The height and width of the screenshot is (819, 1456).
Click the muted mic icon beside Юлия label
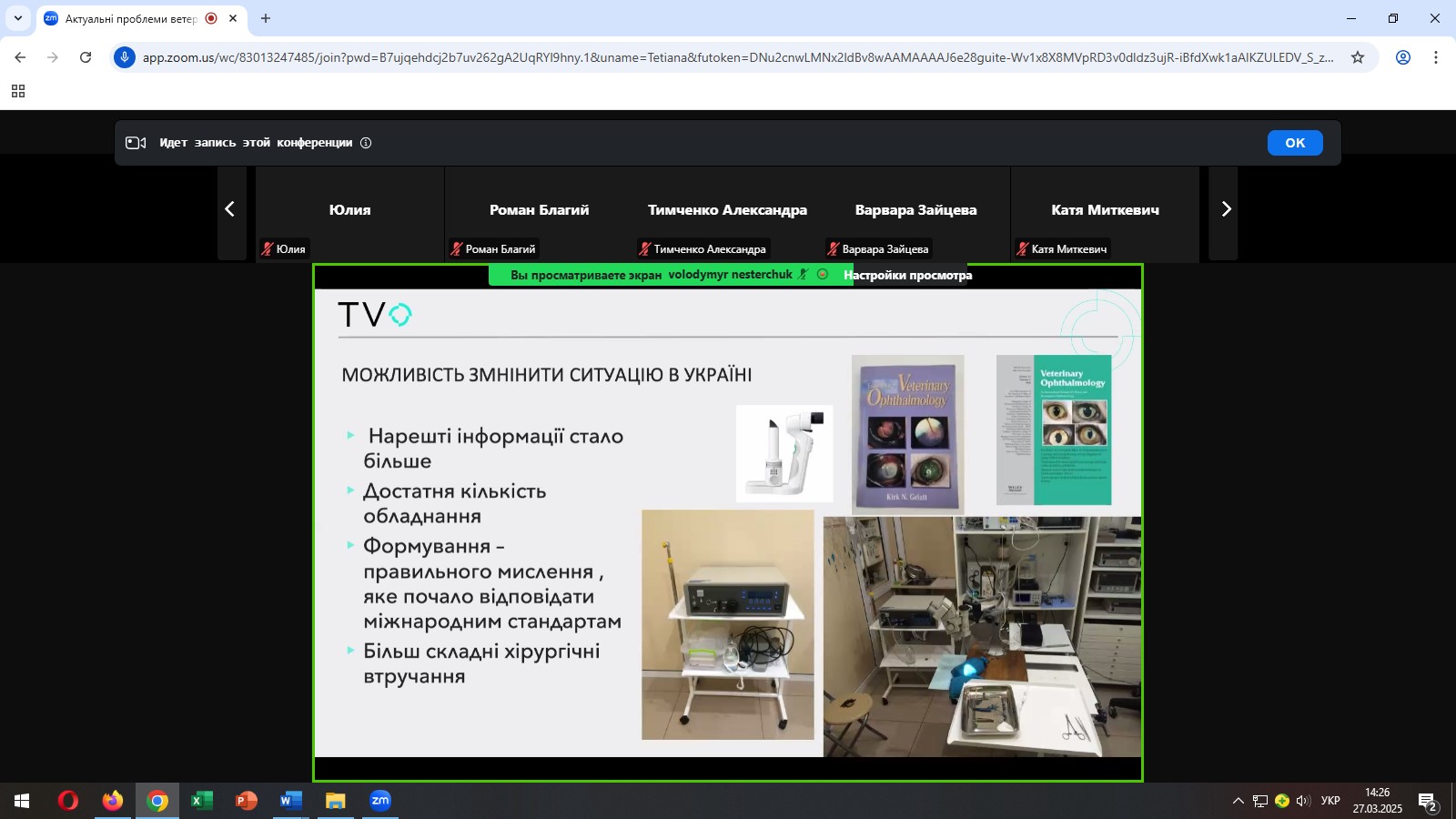coord(268,248)
